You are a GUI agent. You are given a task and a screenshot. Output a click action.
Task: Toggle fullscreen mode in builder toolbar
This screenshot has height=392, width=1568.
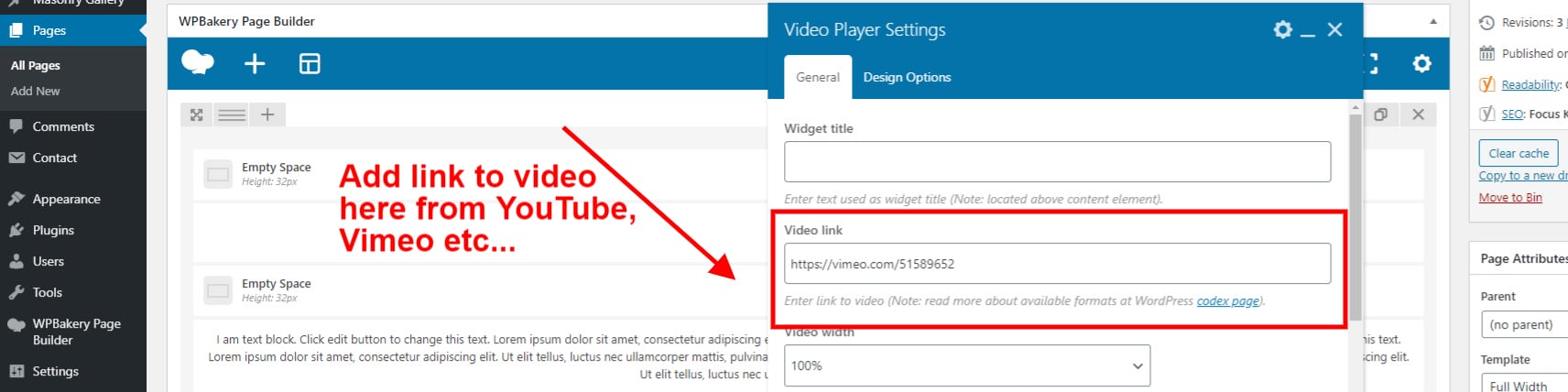click(1371, 63)
